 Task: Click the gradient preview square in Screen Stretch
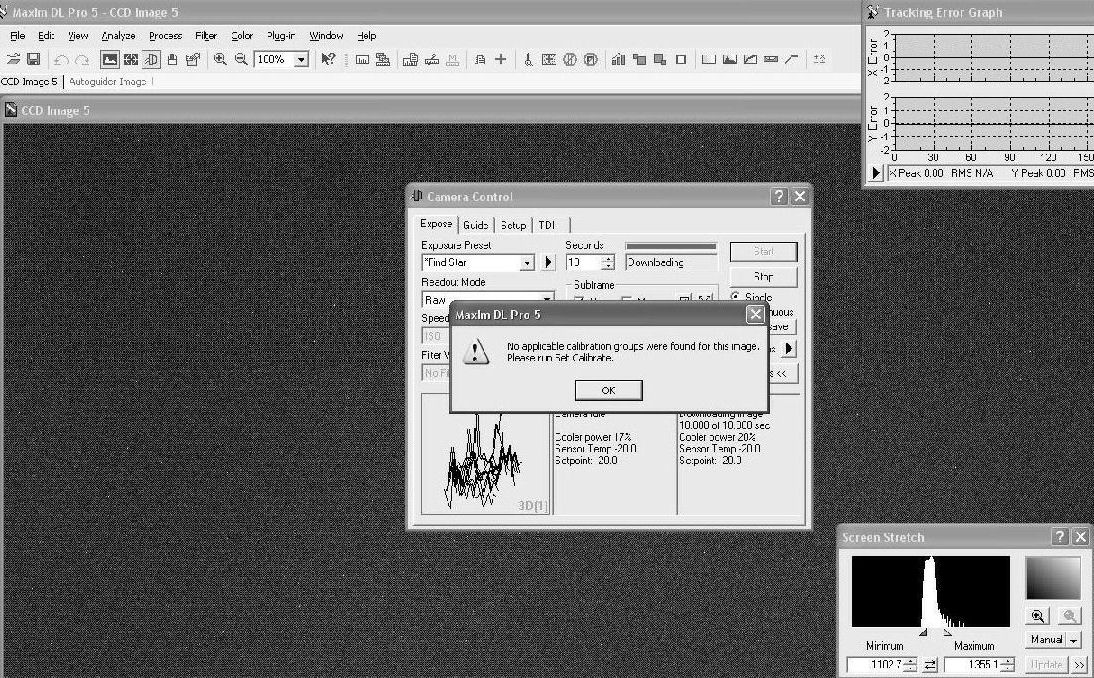(x=1053, y=578)
